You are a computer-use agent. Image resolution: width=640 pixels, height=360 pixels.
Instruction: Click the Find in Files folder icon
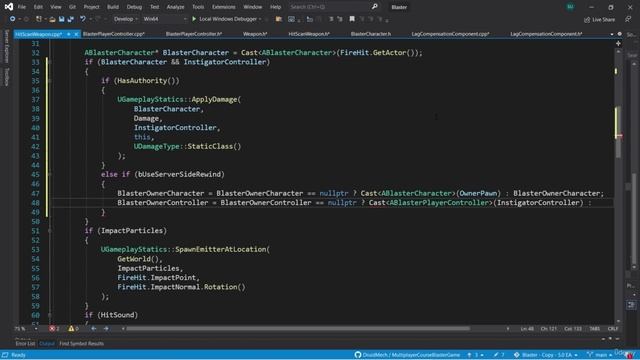click(x=279, y=19)
